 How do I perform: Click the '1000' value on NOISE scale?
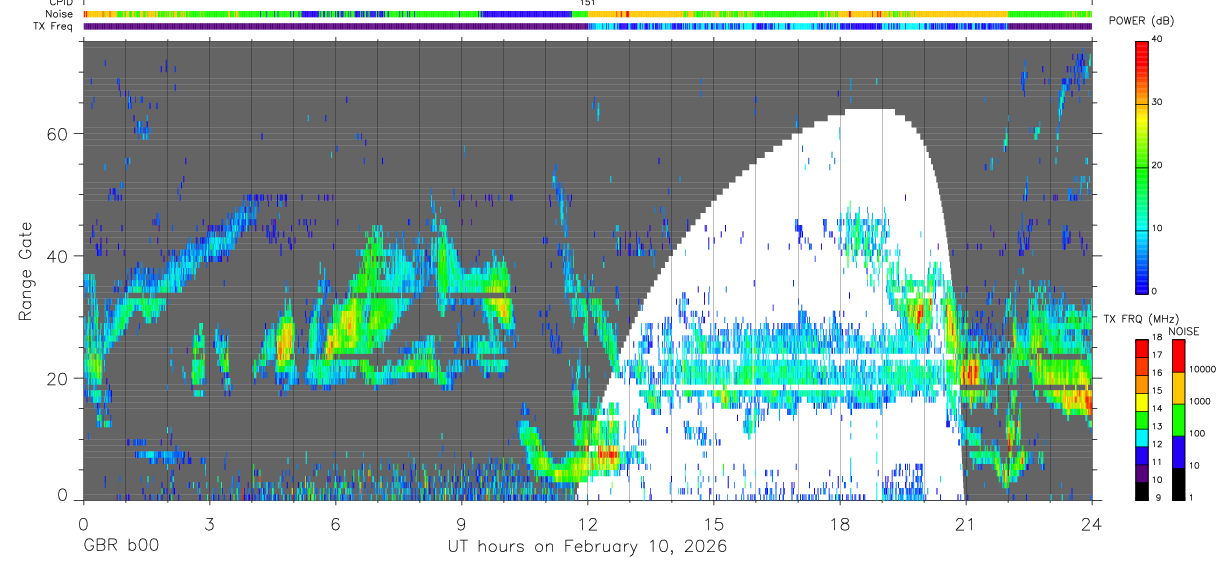coord(1200,401)
